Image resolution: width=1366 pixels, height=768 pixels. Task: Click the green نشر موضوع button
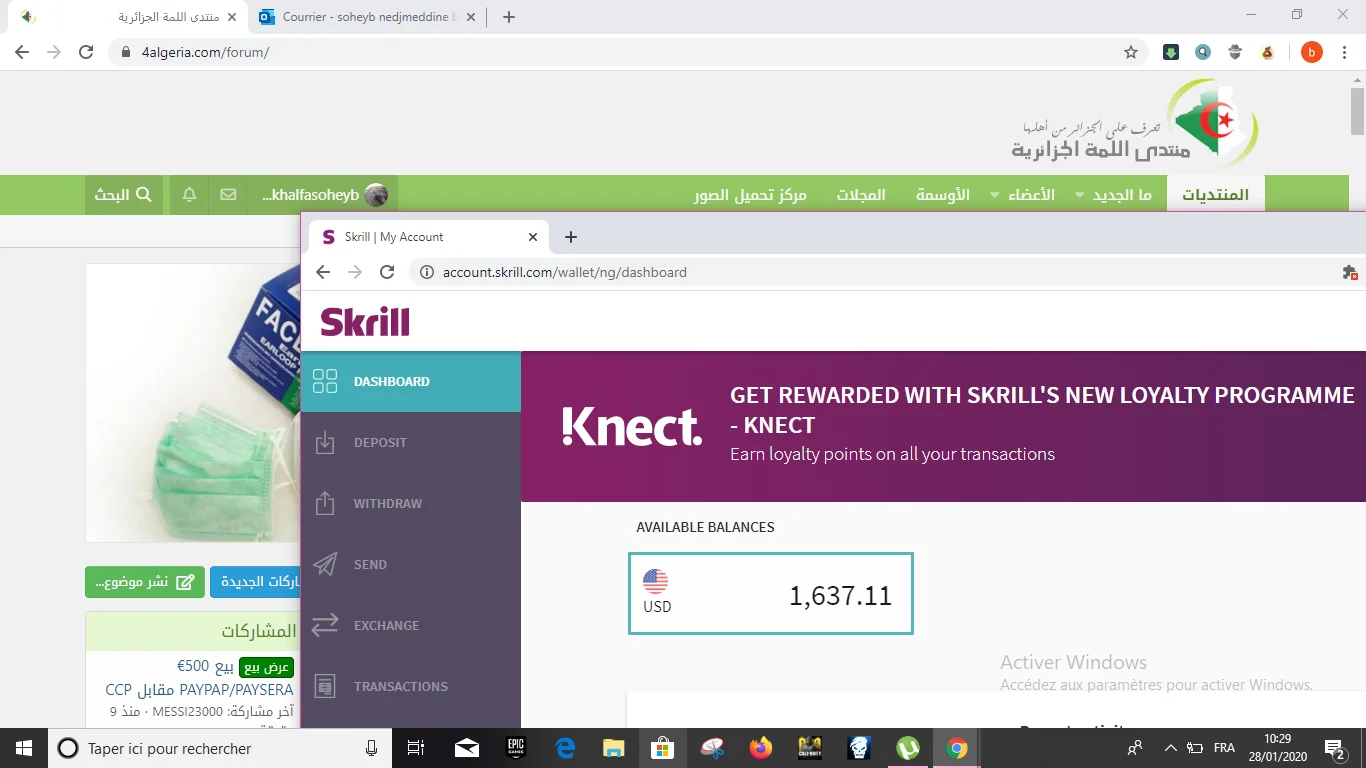[x=145, y=582]
